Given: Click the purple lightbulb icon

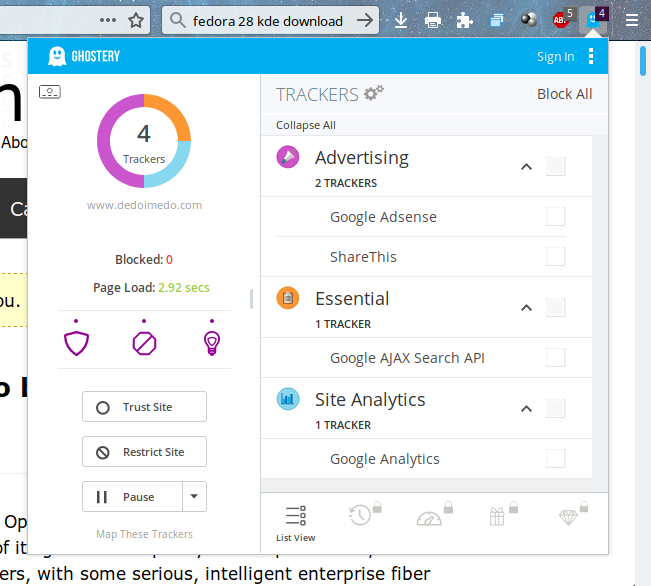Looking at the screenshot, I should [x=211, y=342].
